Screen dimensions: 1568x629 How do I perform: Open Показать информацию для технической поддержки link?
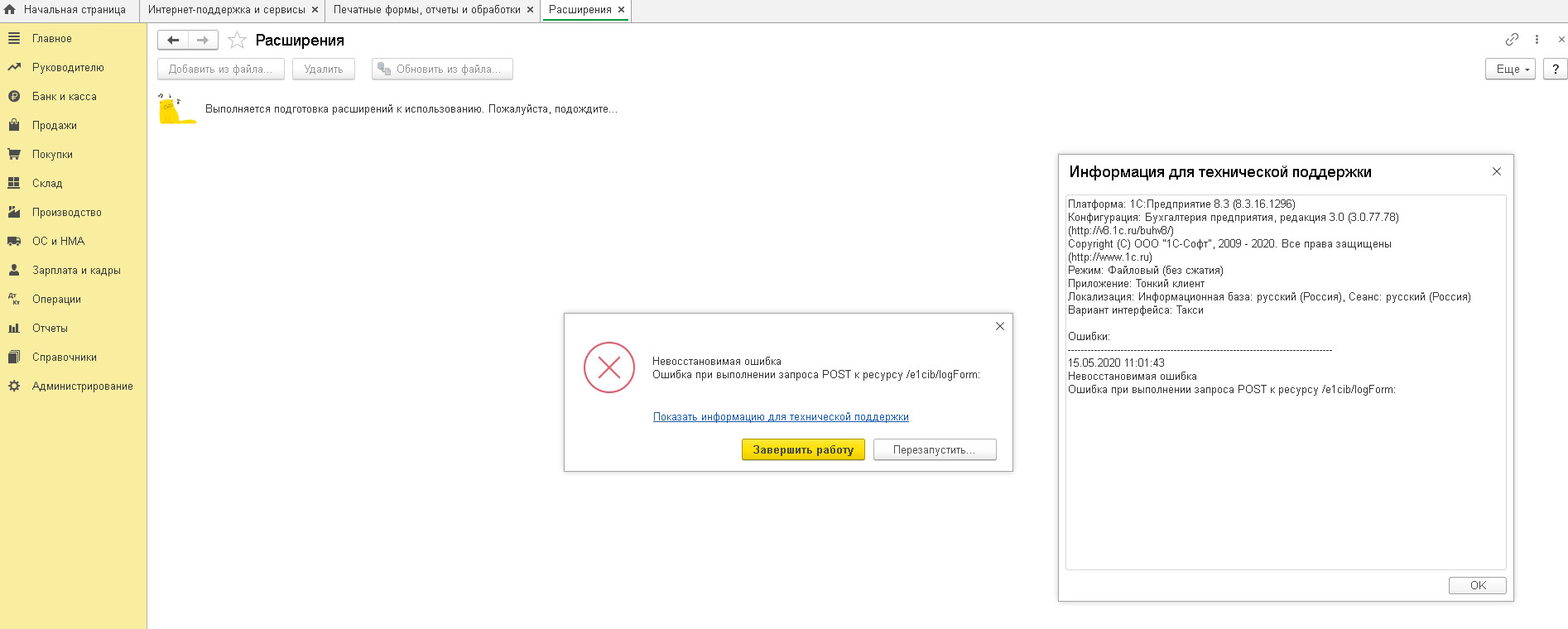pyautogui.click(x=781, y=417)
